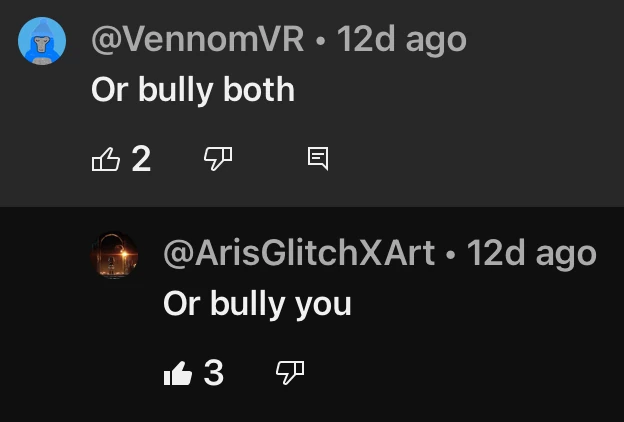The height and width of the screenshot is (422, 624).
Task: Click "12d ago" timestamp beside @VennomVR
Action: click(402, 40)
